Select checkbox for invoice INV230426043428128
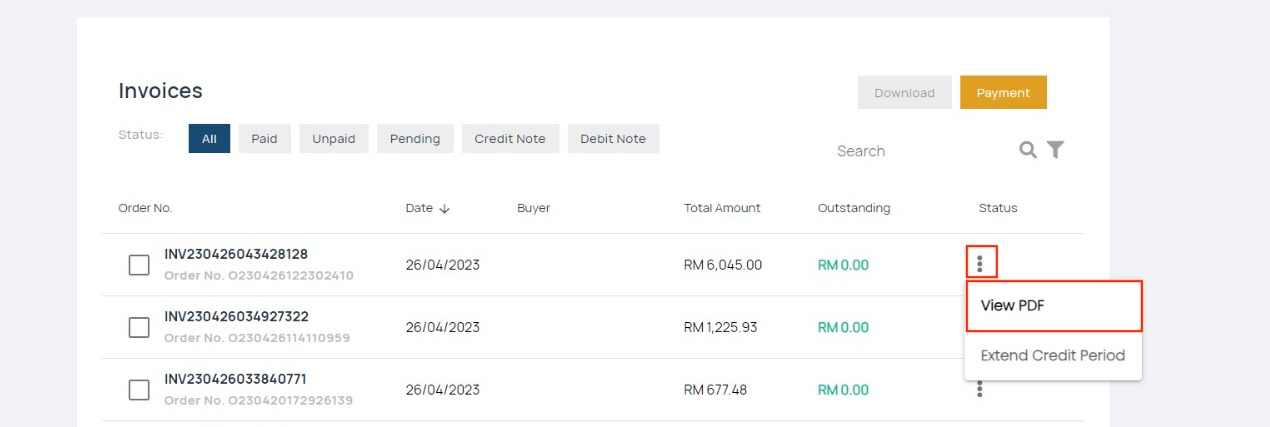The height and width of the screenshot is (427, 1270). click(x=139, y=265)
